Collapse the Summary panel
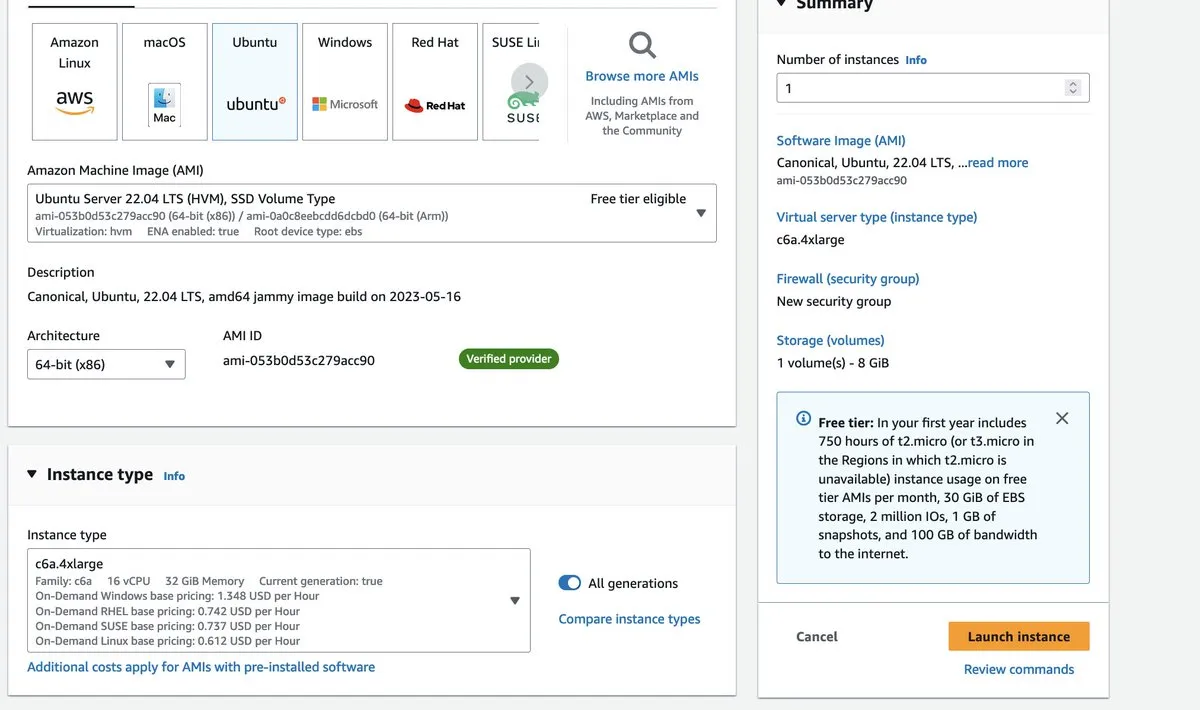This screenshot has width=1200, height=710. click(x=782, y=4)
